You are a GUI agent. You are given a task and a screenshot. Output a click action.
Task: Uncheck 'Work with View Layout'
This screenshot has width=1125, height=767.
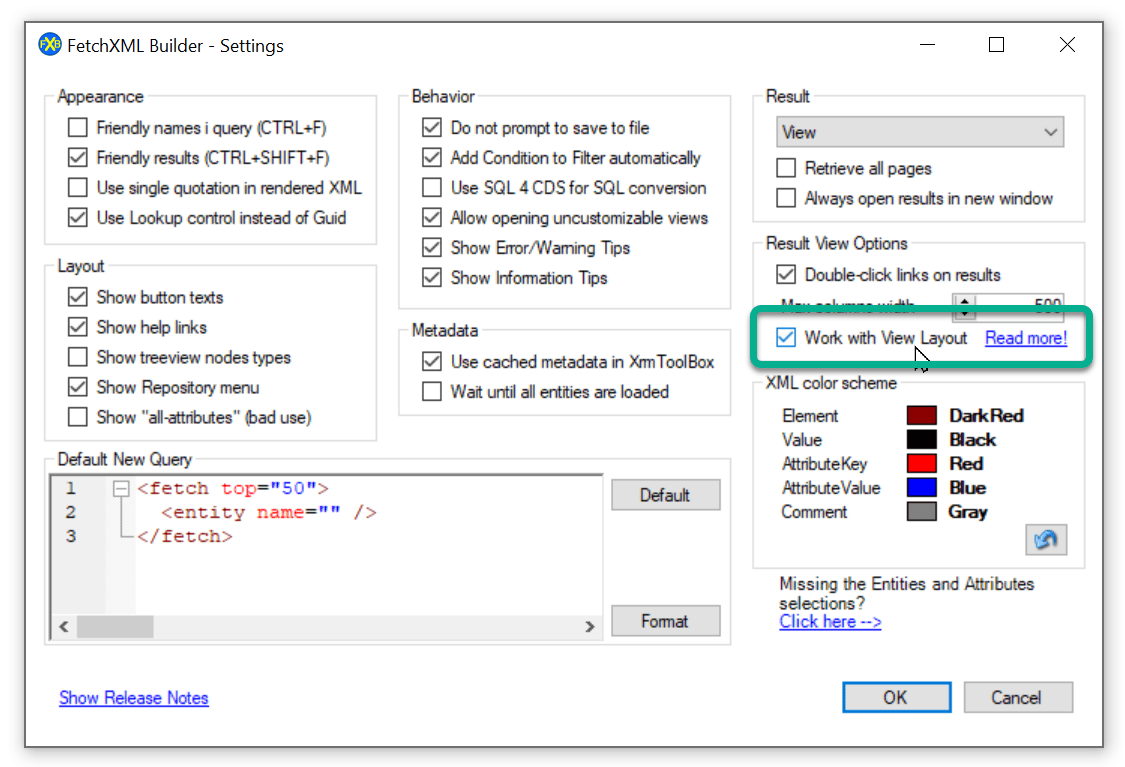point(786,338)
